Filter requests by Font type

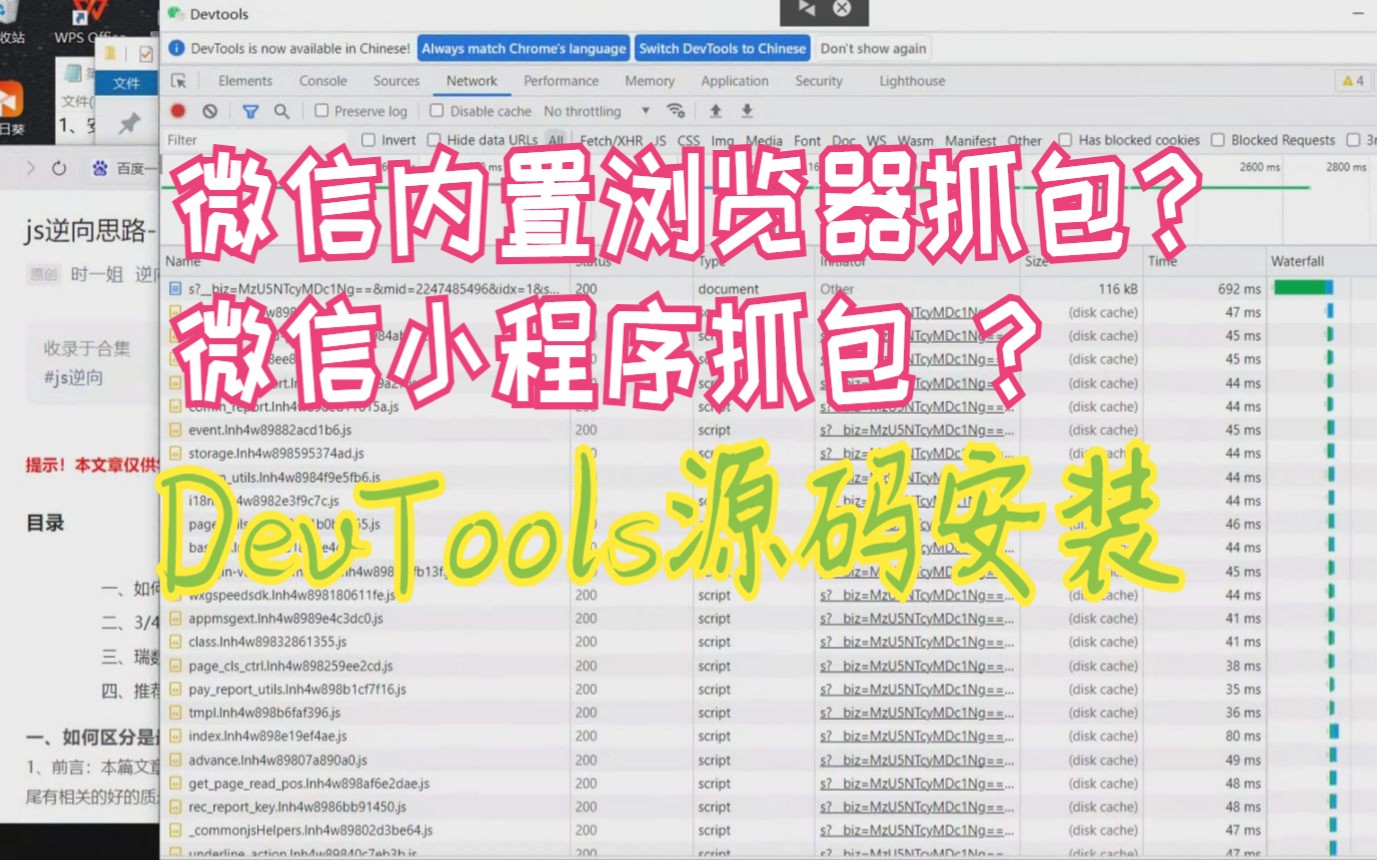click(807, 141)
